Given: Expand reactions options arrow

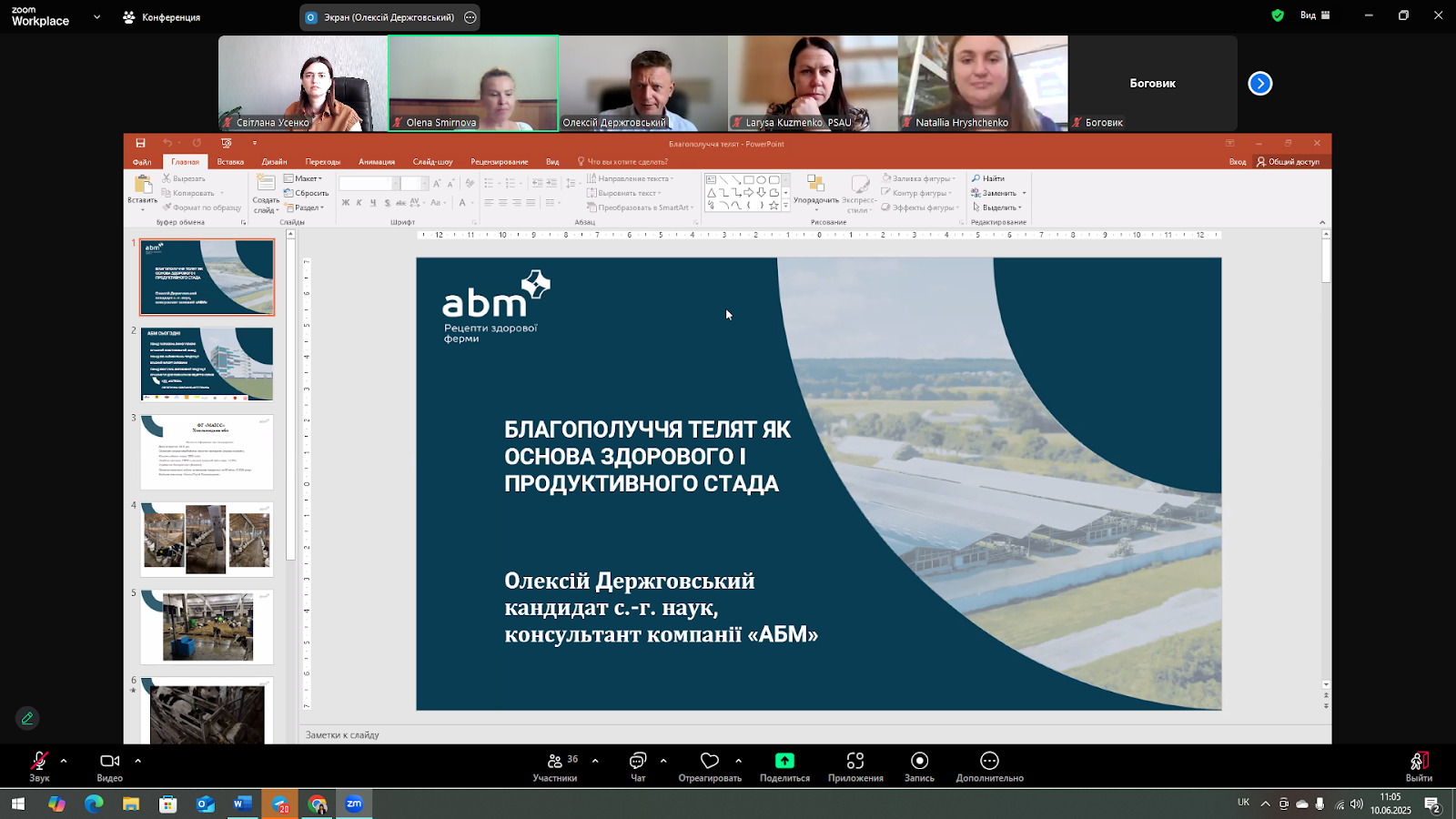Looking at the screenshot, I should click(738, 761).
